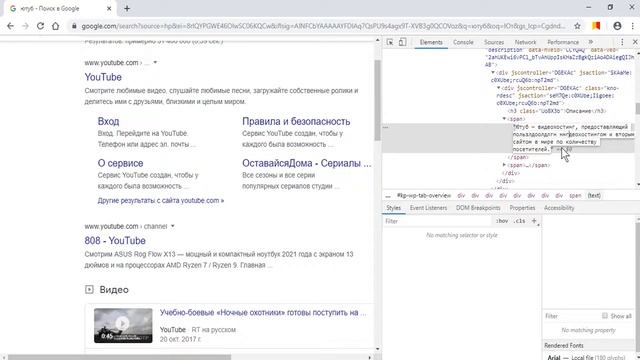Open the browser home page icon
This screenshot has width=640, height=360.
pyautogui.click(x=56, y=26)
